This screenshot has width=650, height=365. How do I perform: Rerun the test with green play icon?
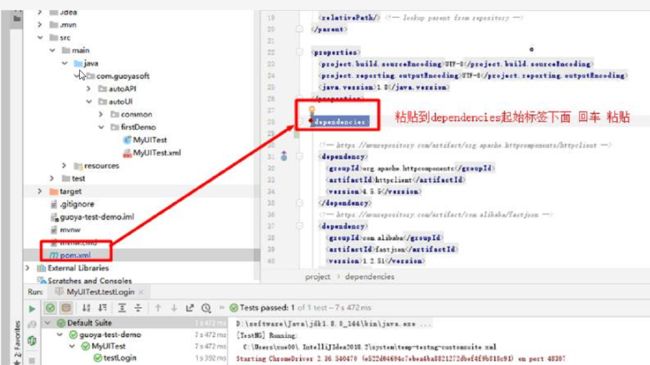coord(32,308)
